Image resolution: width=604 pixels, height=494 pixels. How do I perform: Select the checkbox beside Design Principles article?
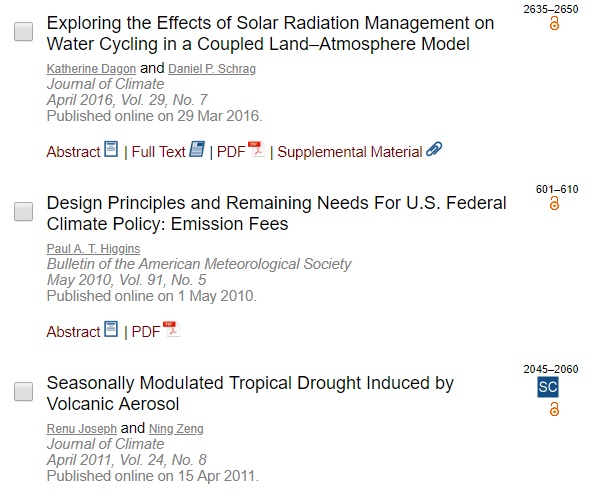tap(23, 212)
